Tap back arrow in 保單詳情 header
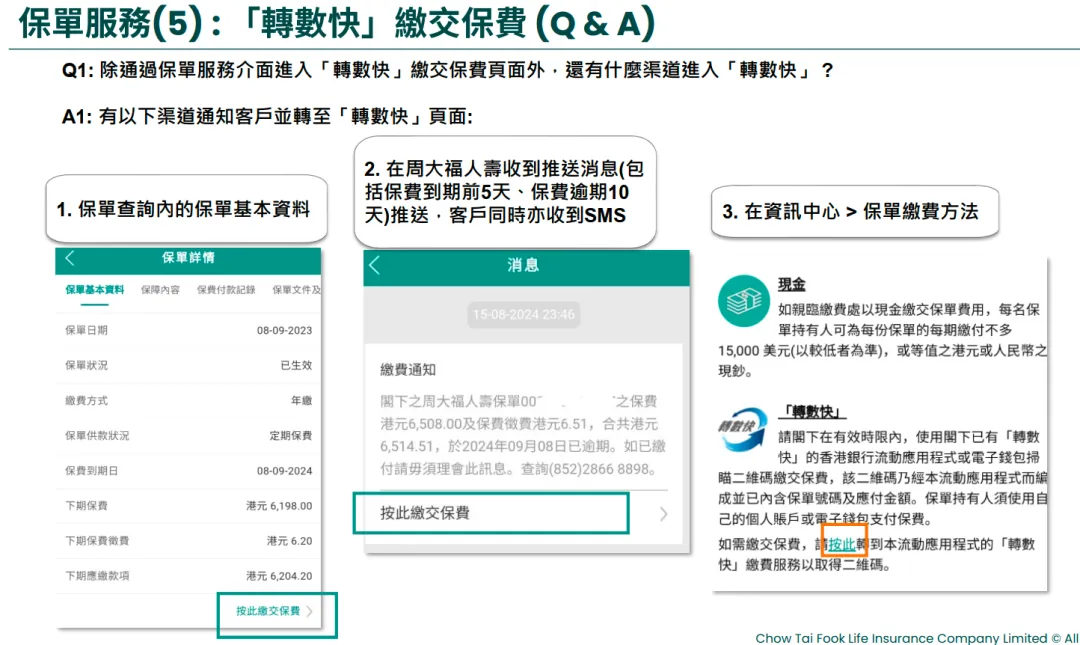Viewport: 1080px width, 645px height. pyautogui.click(x=70, y=258)
